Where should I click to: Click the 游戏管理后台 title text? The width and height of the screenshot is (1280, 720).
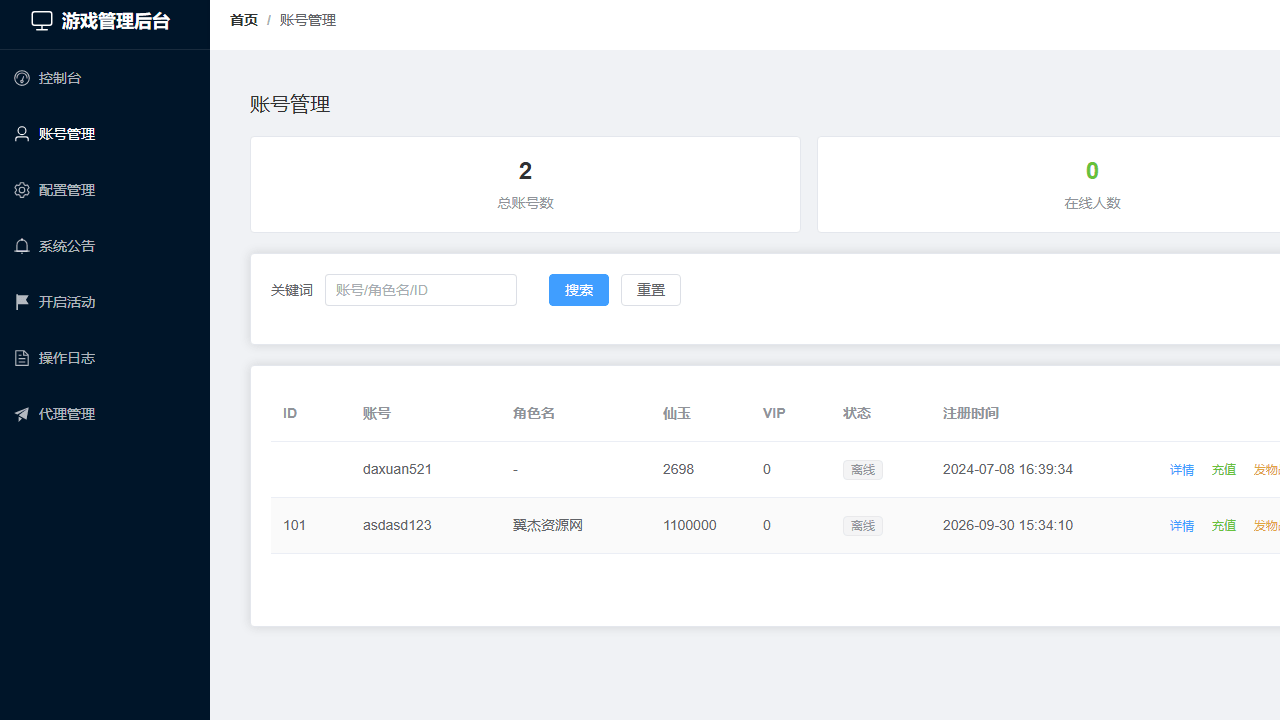click(x=116, y=21)
